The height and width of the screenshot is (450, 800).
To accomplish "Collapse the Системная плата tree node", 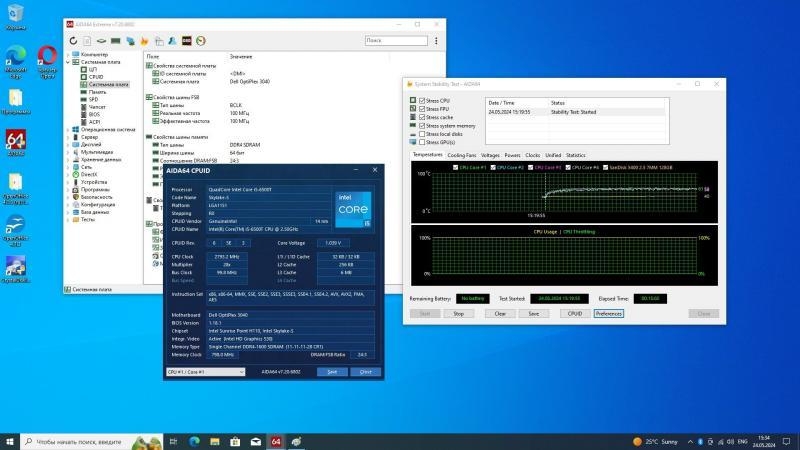I will click(x=68, y=62).
